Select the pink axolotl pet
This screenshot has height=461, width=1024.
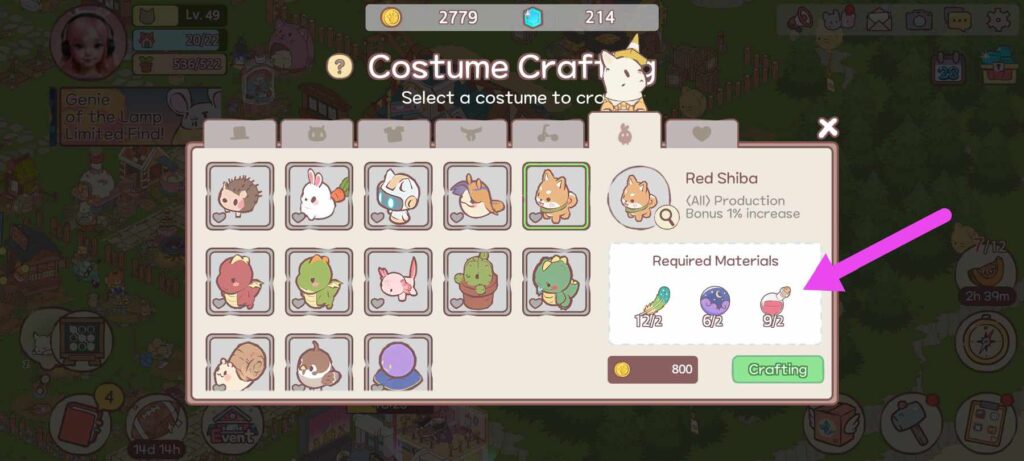point(398,282)
